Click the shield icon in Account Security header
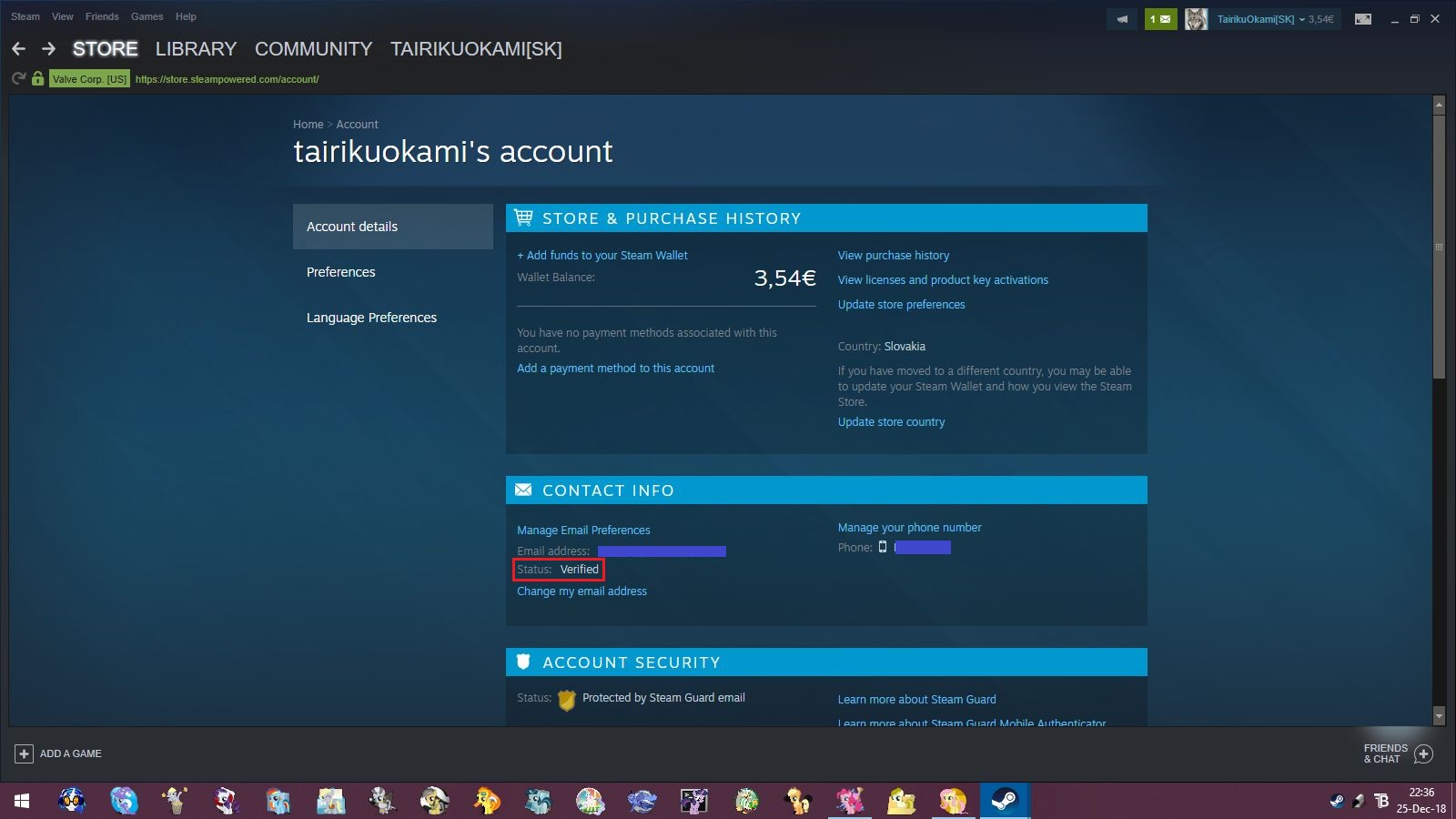Viewport: 1456px width, 819px height. (x=523, y=662)
